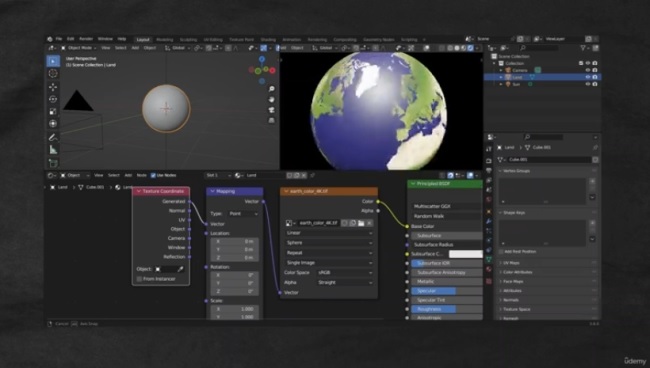Image resolution: width=650 pixels, height=368 pixels.
Task: Enable Add Rest Position checkbox
Action: (x=501, y=252)
